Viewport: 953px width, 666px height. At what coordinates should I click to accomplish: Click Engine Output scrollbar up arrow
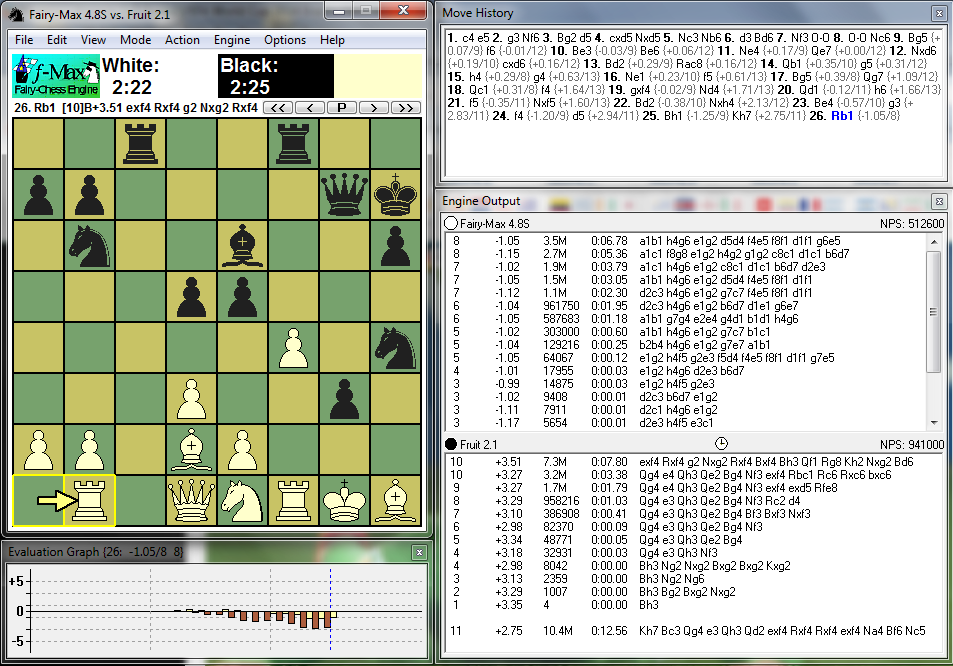tap(934, 242)
